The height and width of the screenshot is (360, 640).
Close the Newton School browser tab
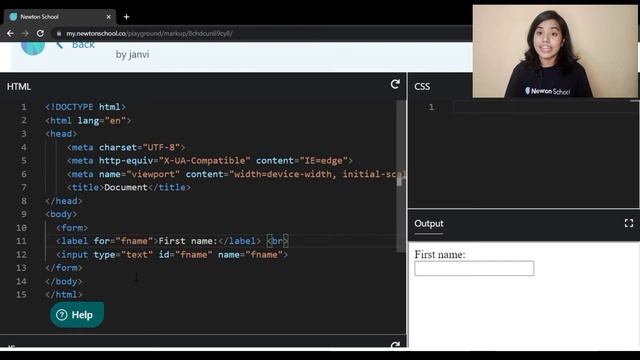click(109, 17)
